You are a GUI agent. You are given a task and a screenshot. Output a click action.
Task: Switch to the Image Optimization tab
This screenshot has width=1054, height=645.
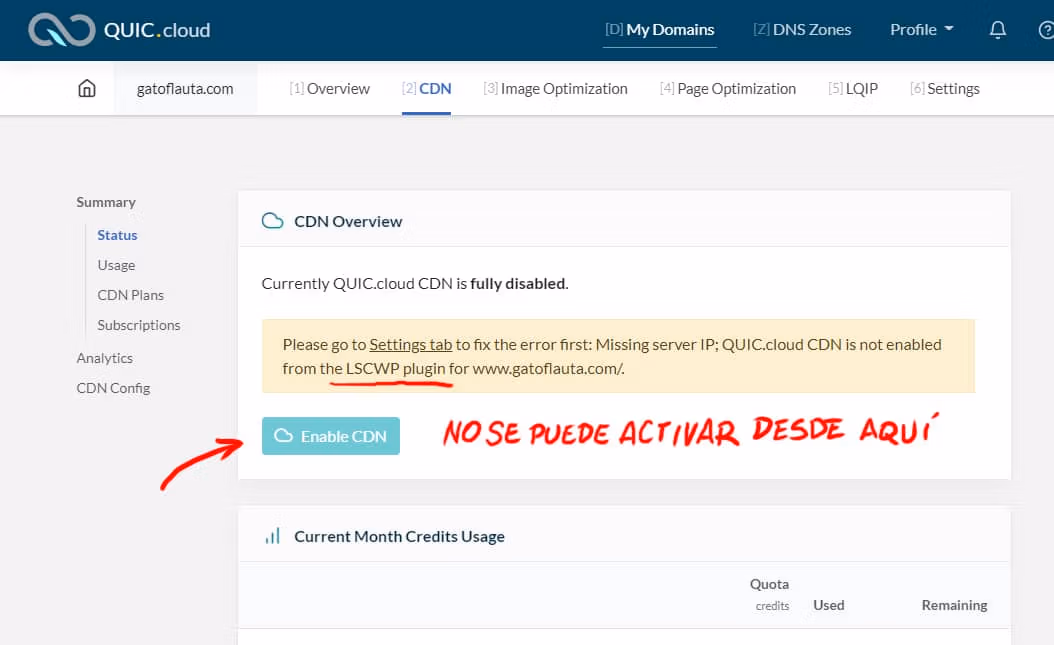tap(555, 89)
